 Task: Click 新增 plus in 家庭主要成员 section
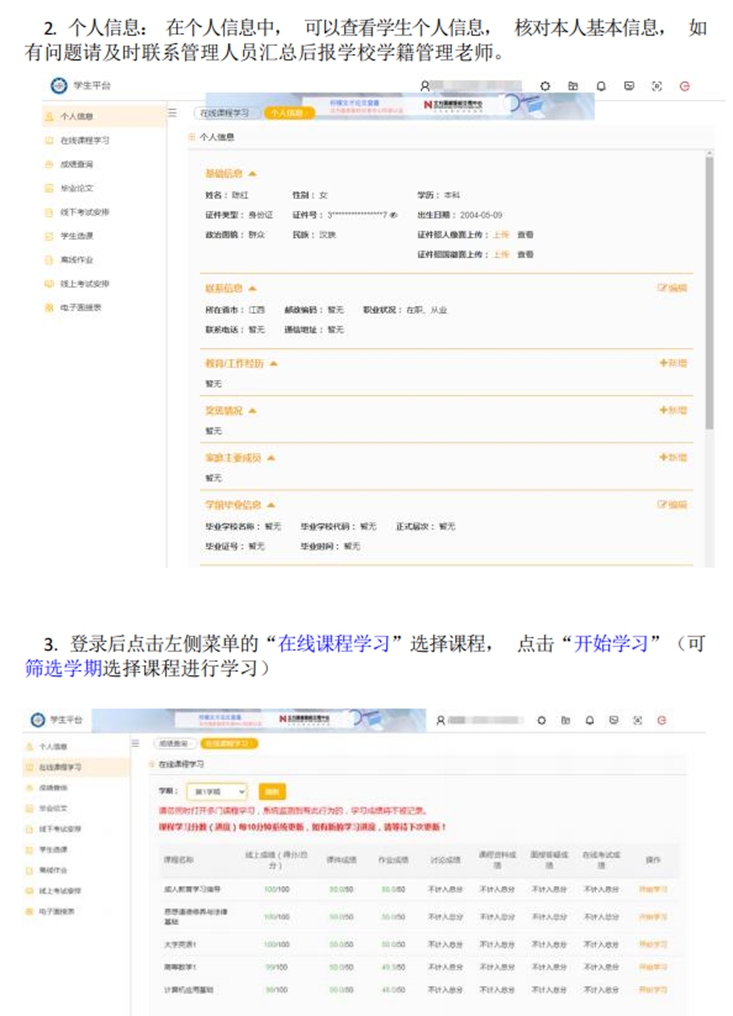coord(673,457)
